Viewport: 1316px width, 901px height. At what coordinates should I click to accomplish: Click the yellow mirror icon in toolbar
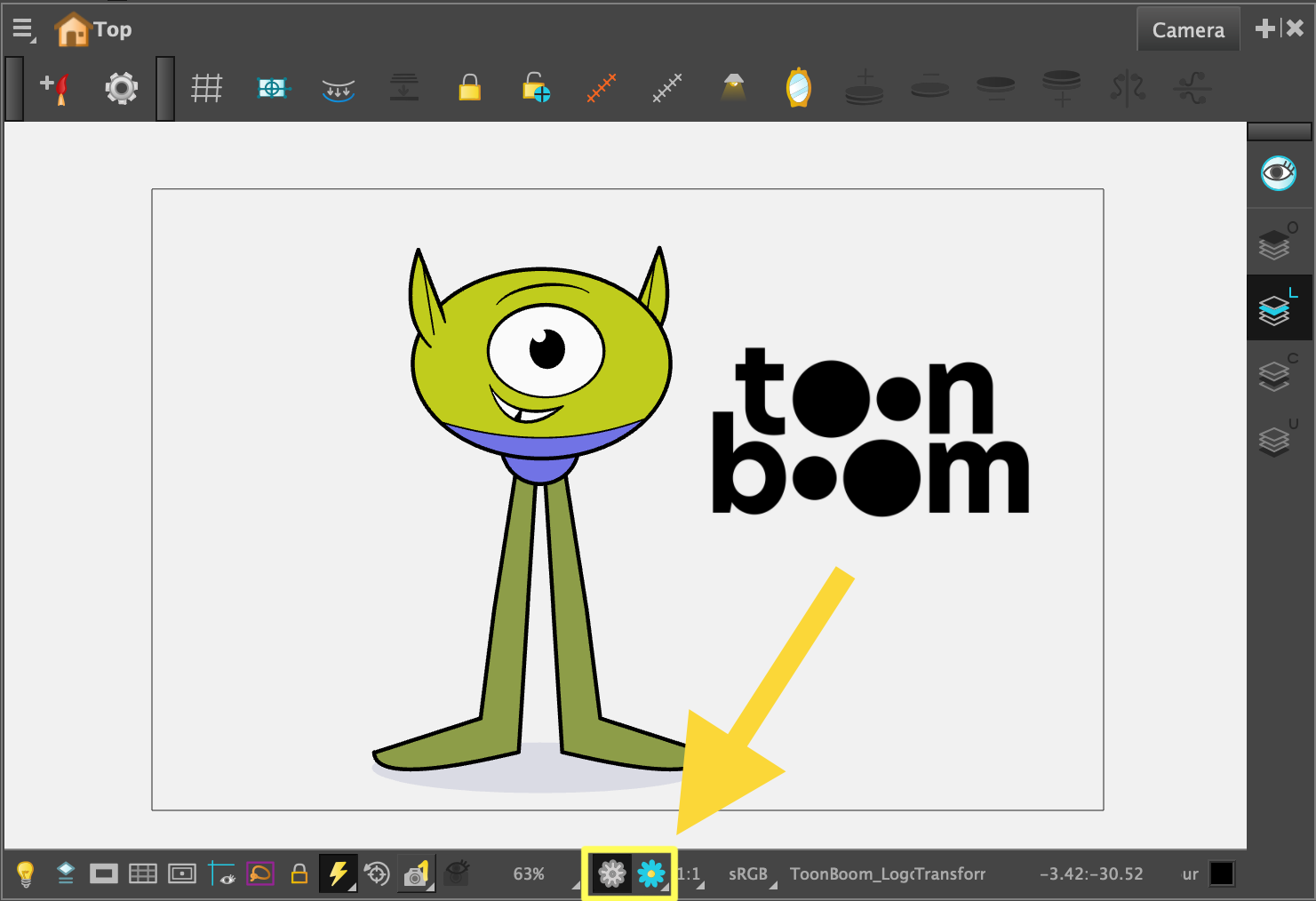coord(798,88)
